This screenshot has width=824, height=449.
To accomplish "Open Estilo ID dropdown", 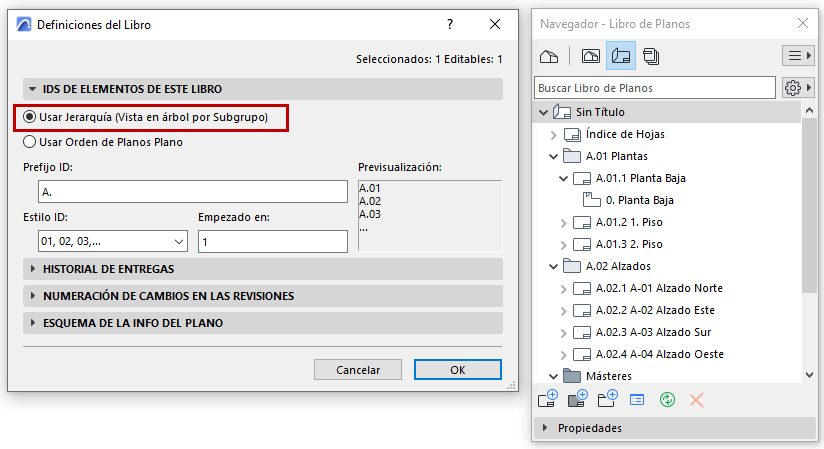I will [112, 241].
